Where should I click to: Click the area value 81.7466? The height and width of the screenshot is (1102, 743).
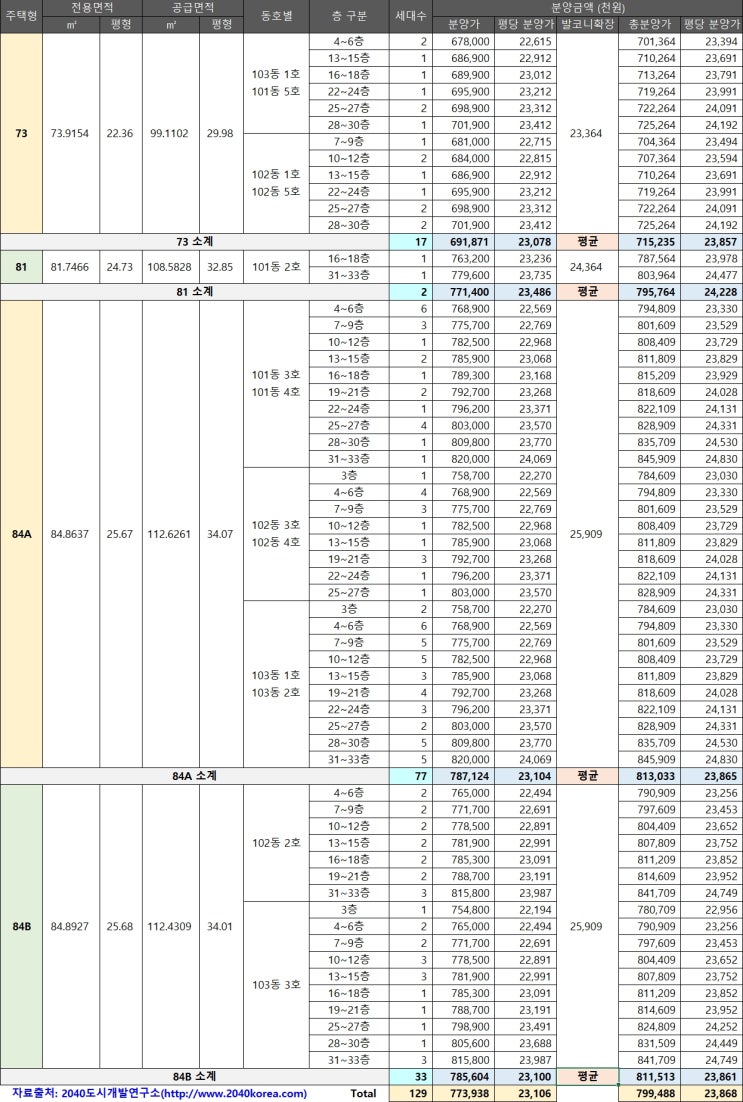pyautogui.click(x=70, y=267)
